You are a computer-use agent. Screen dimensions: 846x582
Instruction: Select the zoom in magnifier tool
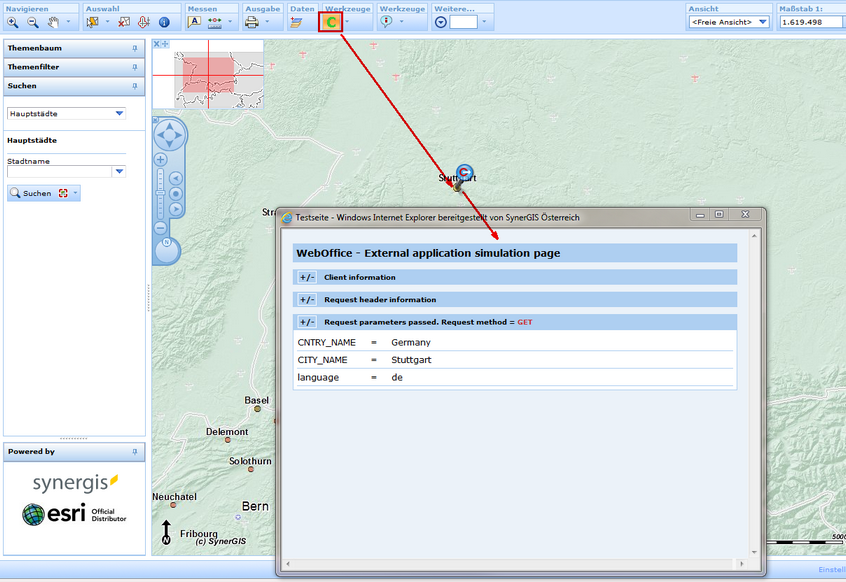[13, 22]
